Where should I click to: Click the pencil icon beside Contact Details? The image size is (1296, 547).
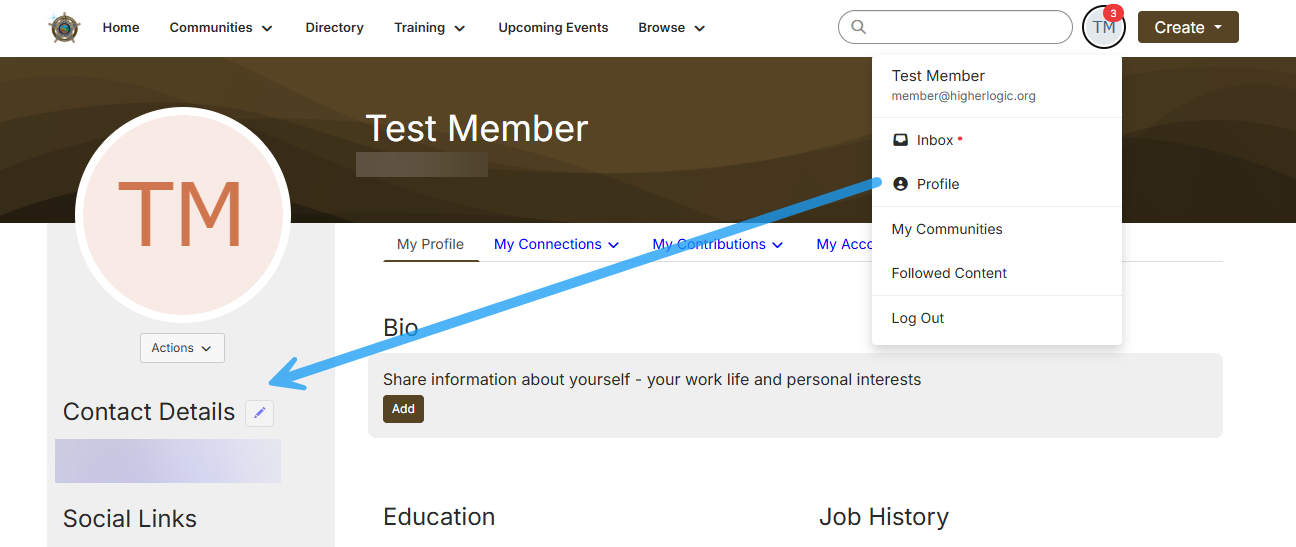[259, 412]
